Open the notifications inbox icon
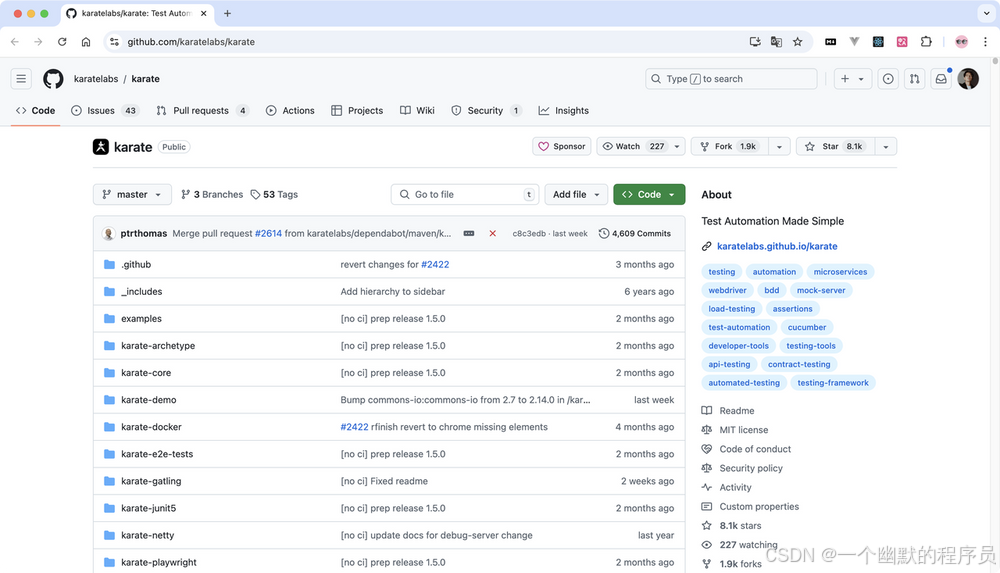Viewport: 1000px width, 573px height. (x=941, y=78)
